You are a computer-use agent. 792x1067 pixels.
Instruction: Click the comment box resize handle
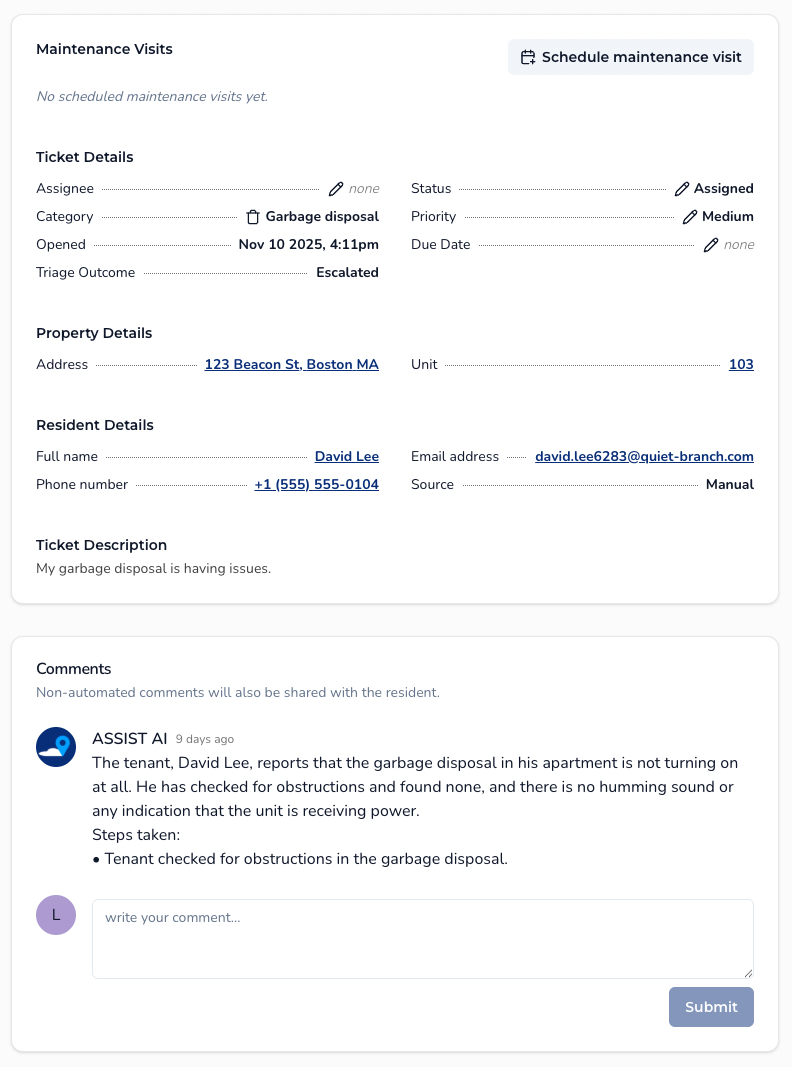click(x=749, y=971)
